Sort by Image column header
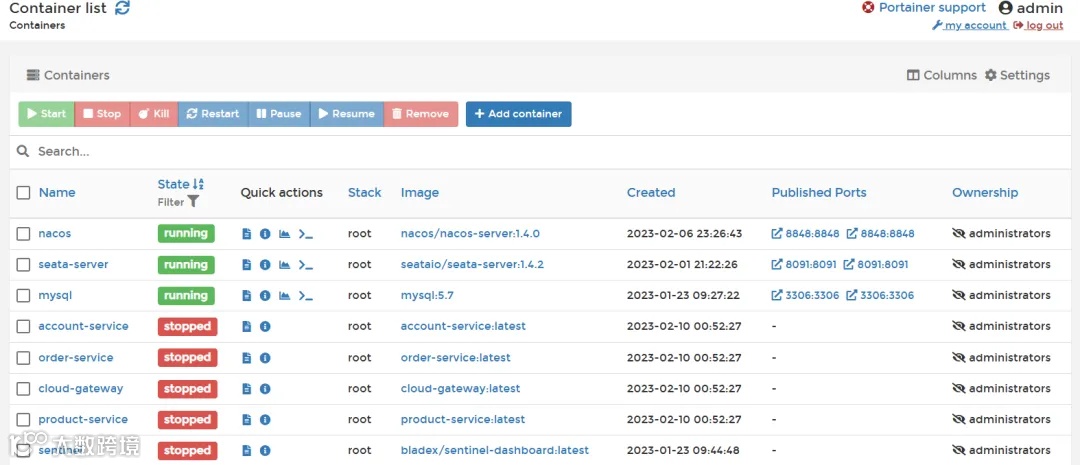Image resolution: width=1080 pixels, height=465 pixels. click(x=419, y=192)
